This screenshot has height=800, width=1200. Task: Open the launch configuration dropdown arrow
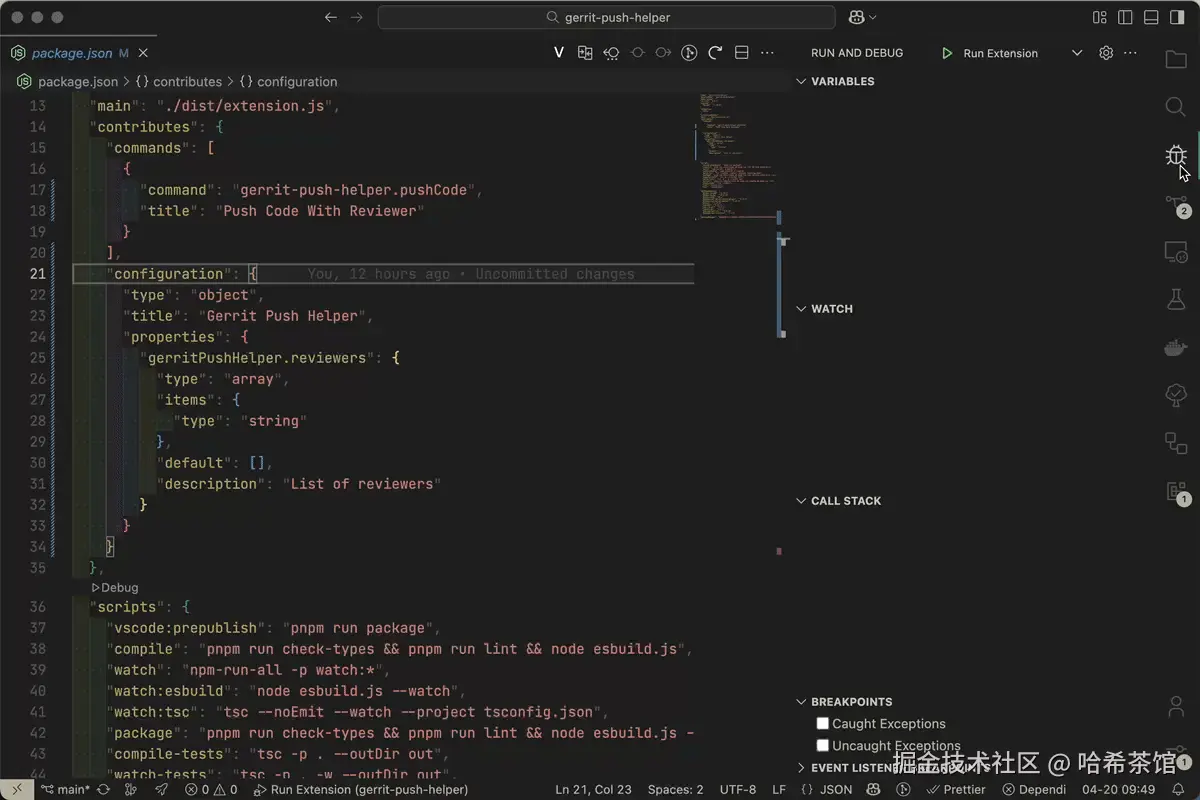(1077, 53)
